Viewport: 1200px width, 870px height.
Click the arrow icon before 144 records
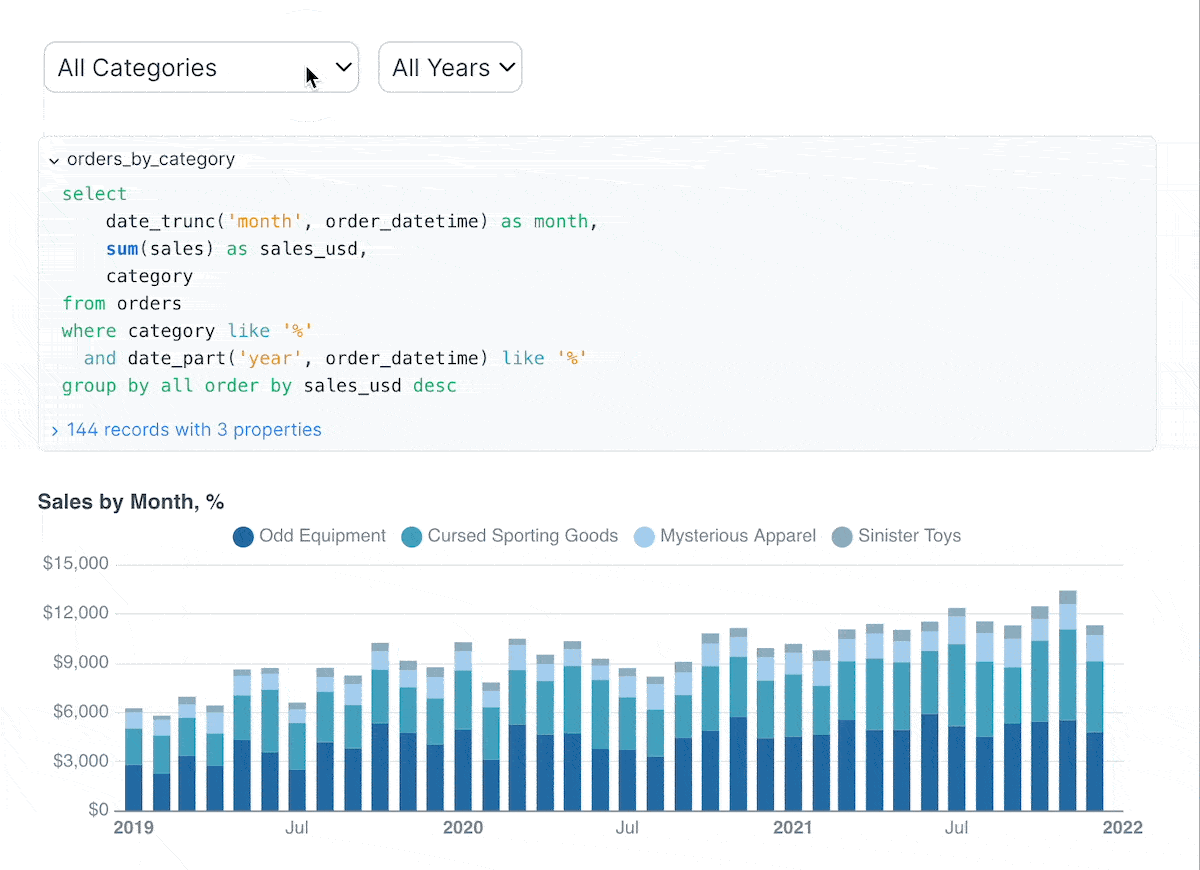point(55,431)
